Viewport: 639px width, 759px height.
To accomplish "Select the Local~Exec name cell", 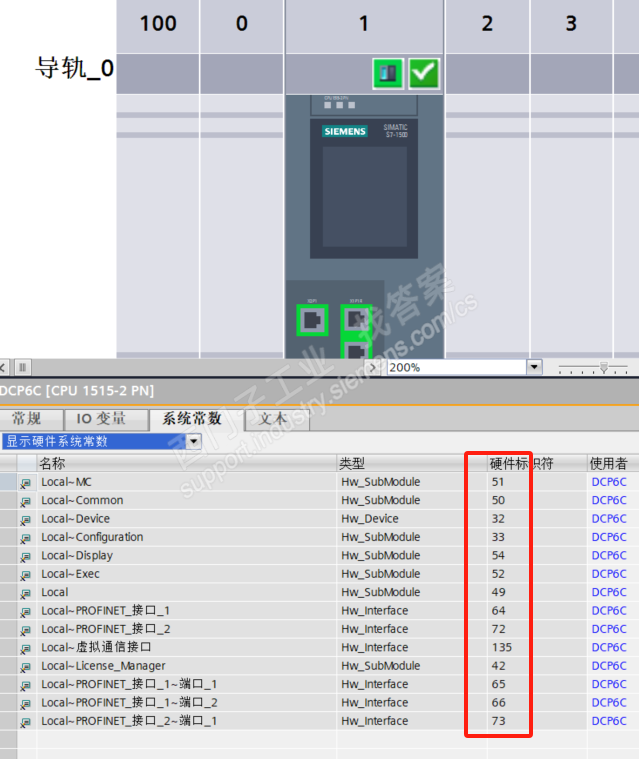I will [x=187, y=574].
